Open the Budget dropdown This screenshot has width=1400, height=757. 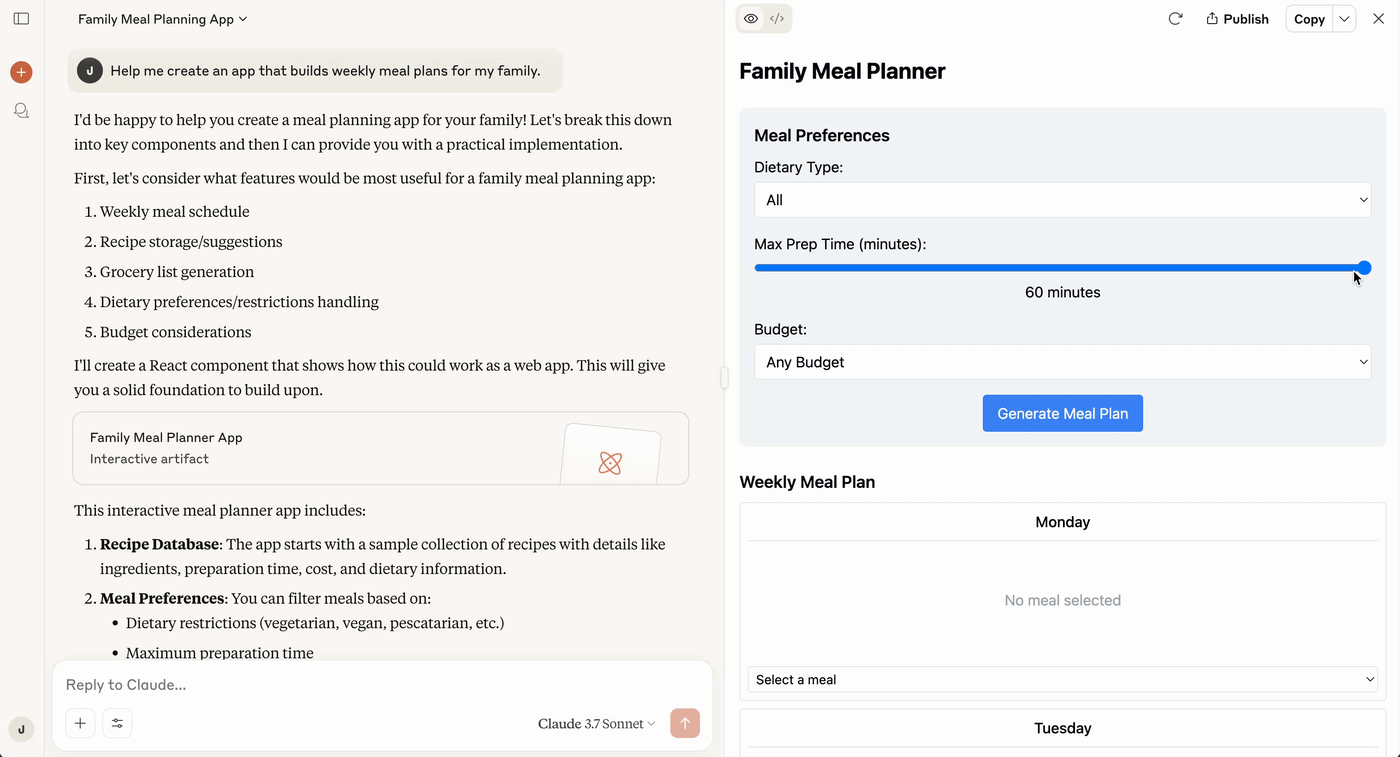pos(1062,362)
